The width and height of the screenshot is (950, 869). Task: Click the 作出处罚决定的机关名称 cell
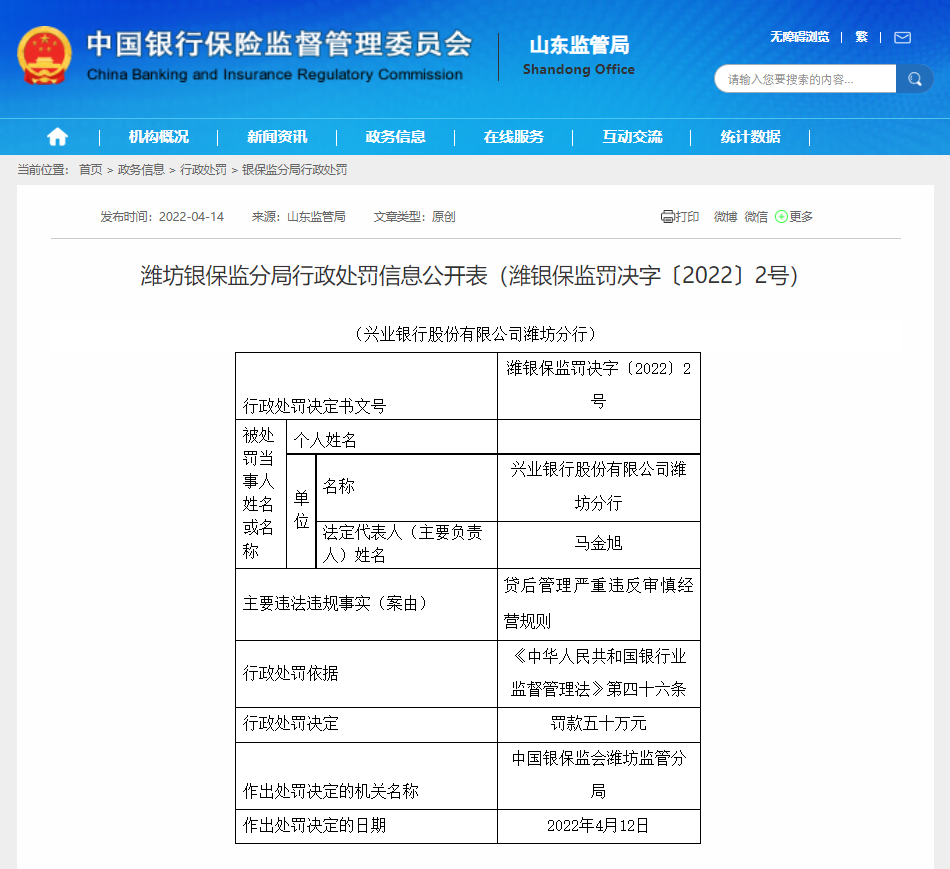pos(366,776)
